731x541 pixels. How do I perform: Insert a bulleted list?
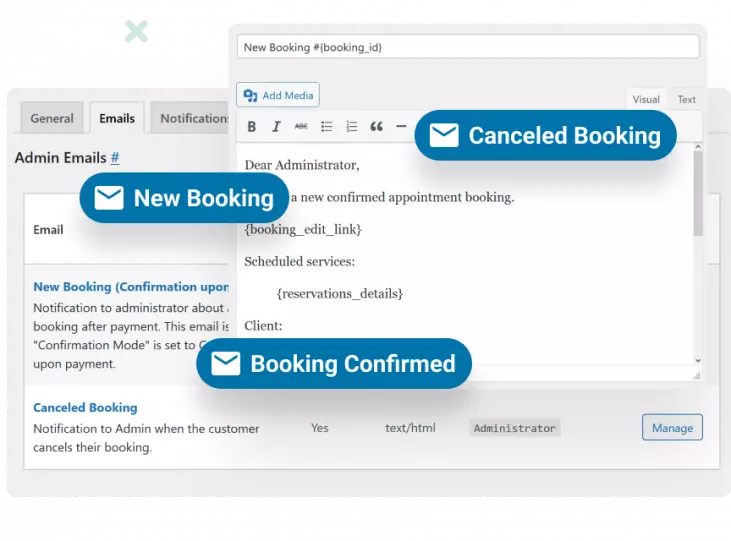326,126
